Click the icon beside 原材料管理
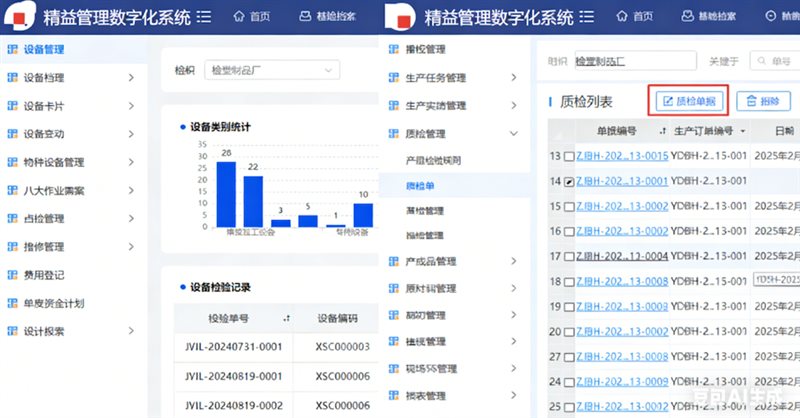This screenshot has width=800, height=418. 393,288
